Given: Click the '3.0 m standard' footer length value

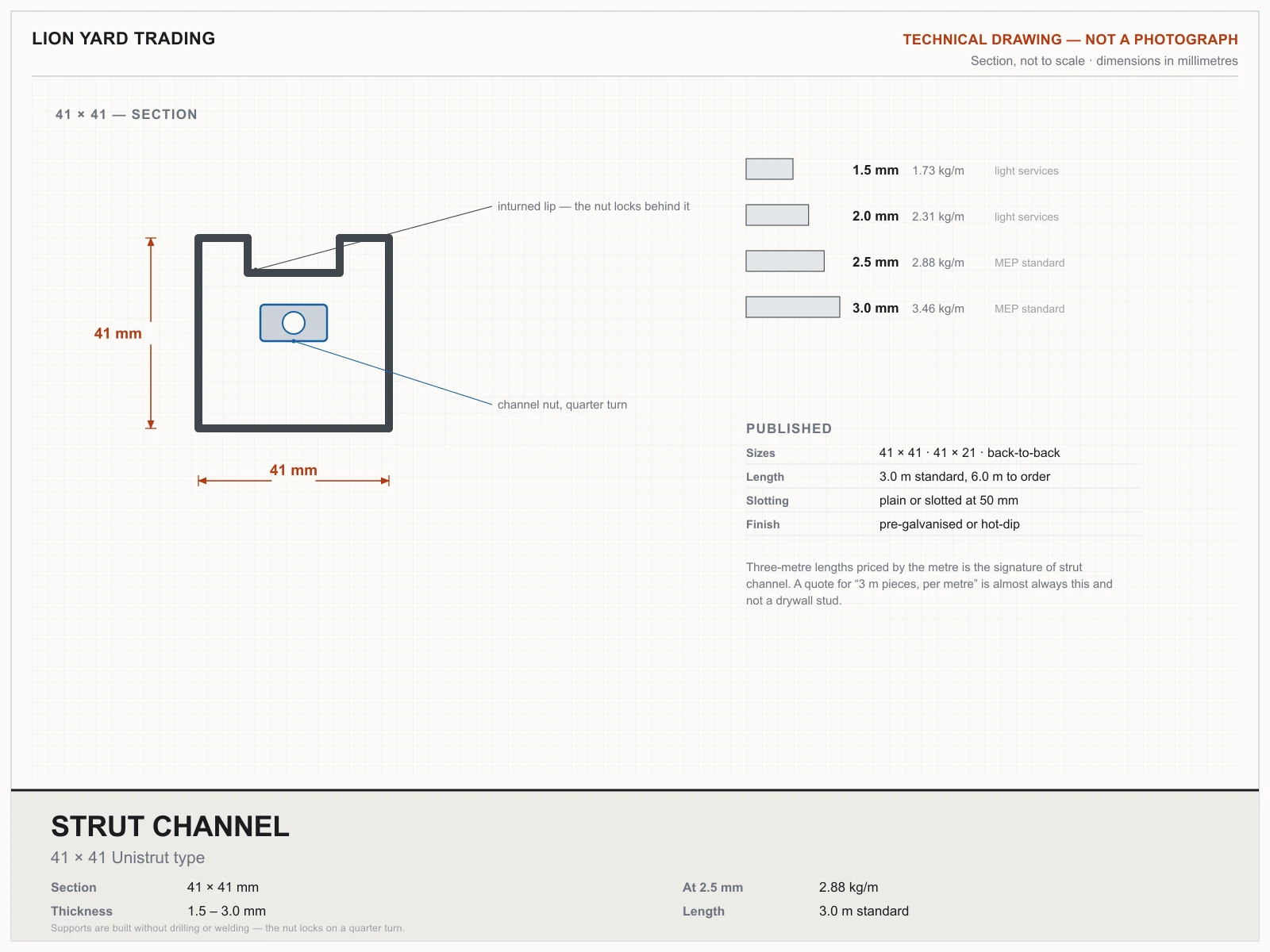Looking at the screenshot, I should [864, 912].
